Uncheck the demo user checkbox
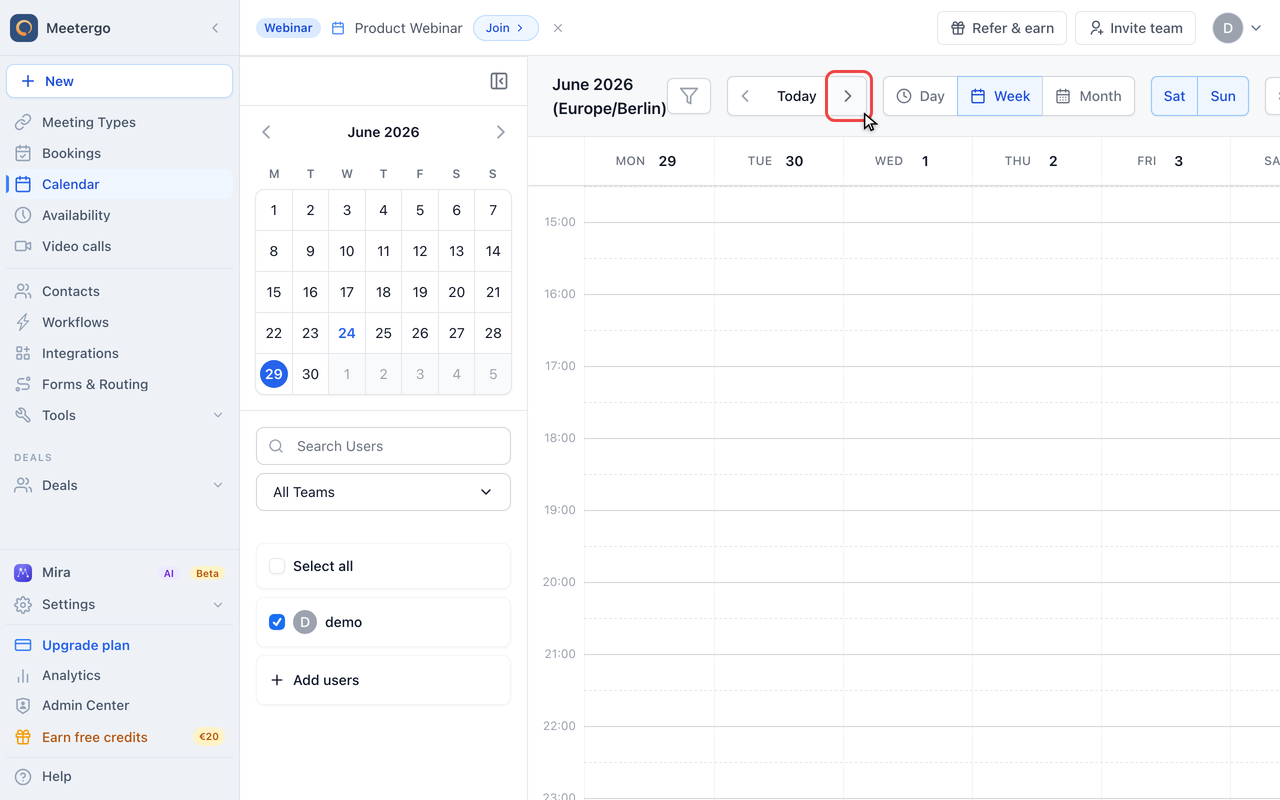The height and width of the screenshot is (800, 1280). 277,622
